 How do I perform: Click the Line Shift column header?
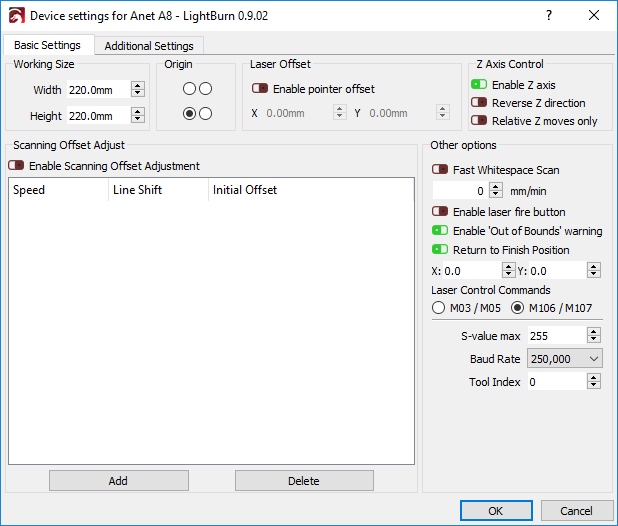coord(158,190)
